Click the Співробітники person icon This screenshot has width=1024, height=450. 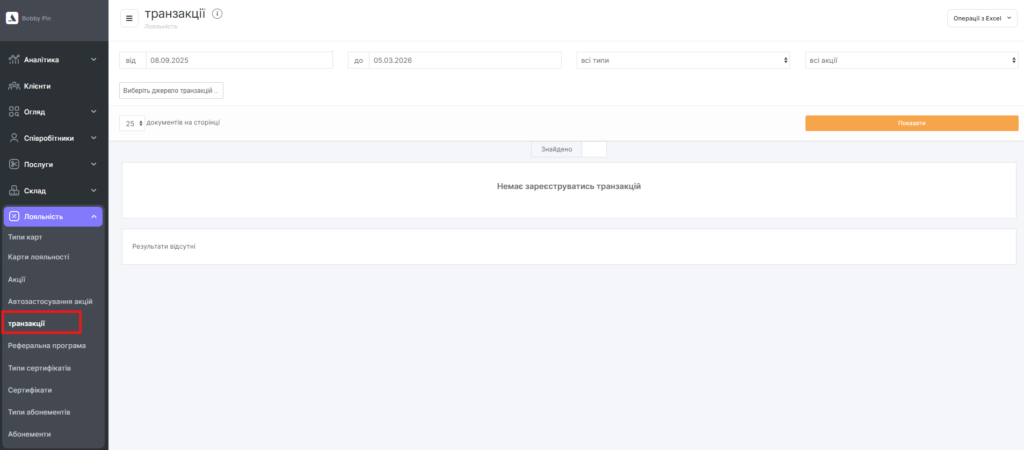point(14,138)
